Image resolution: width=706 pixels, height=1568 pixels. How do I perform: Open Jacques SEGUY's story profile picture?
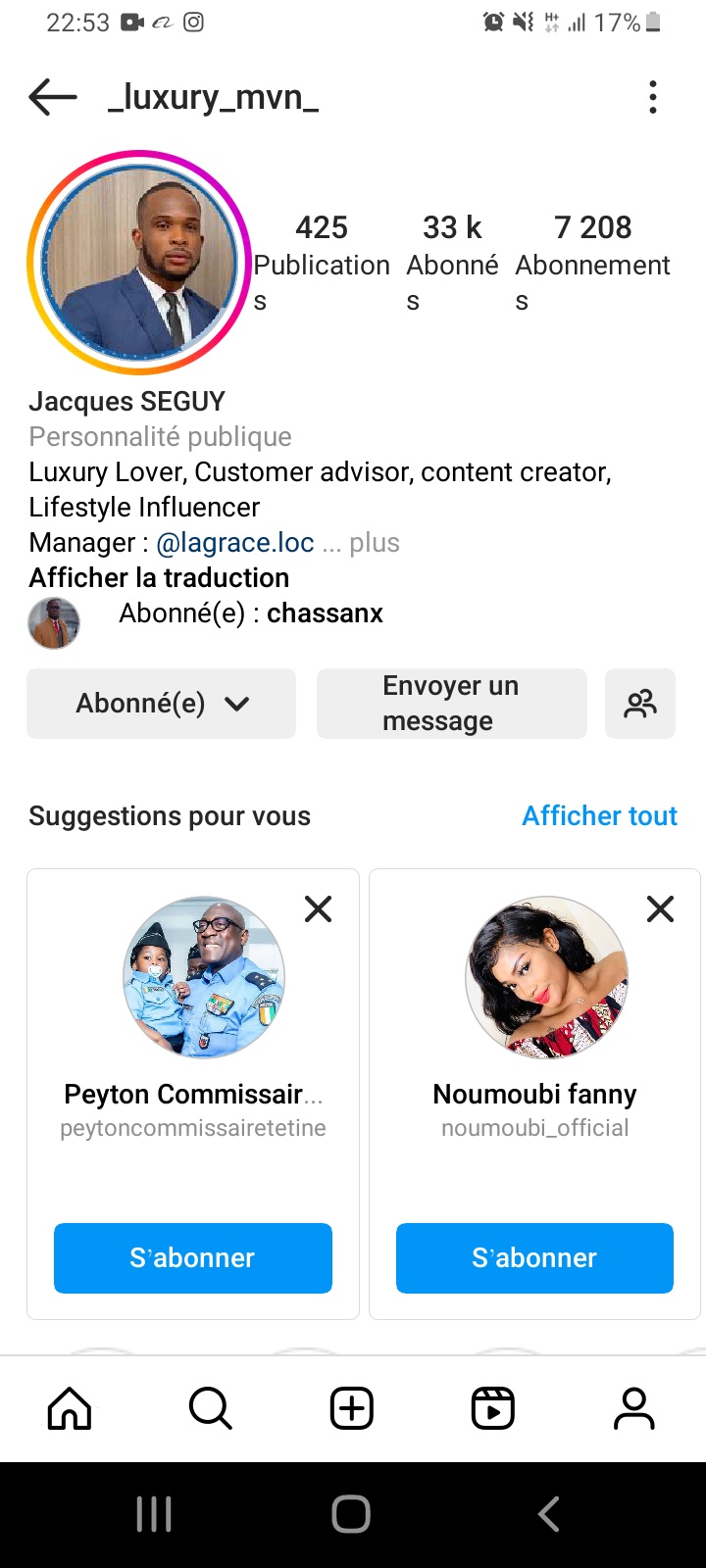139,263
